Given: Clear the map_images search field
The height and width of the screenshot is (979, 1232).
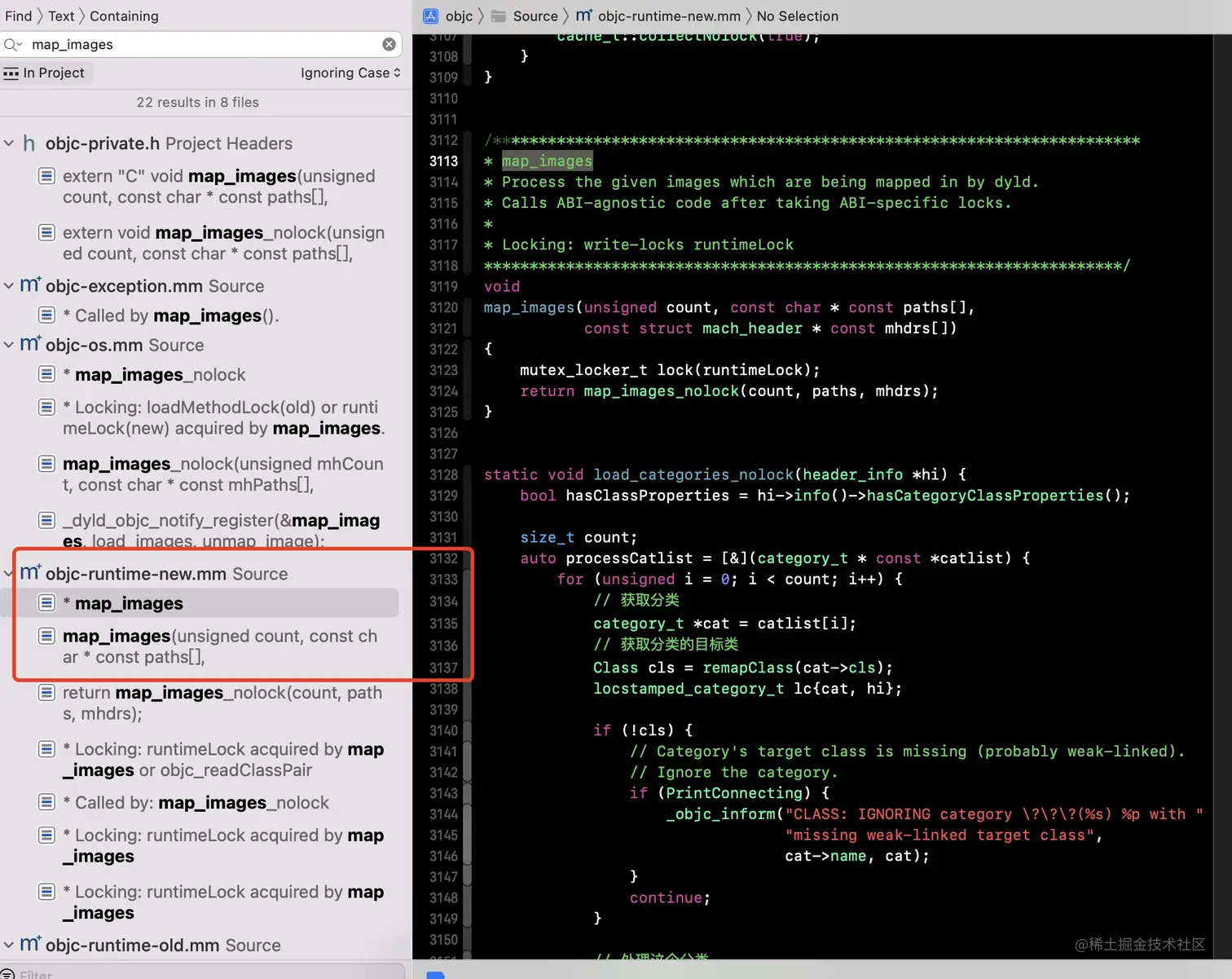Looking at the screenshot, I should (x=389, y=44).
